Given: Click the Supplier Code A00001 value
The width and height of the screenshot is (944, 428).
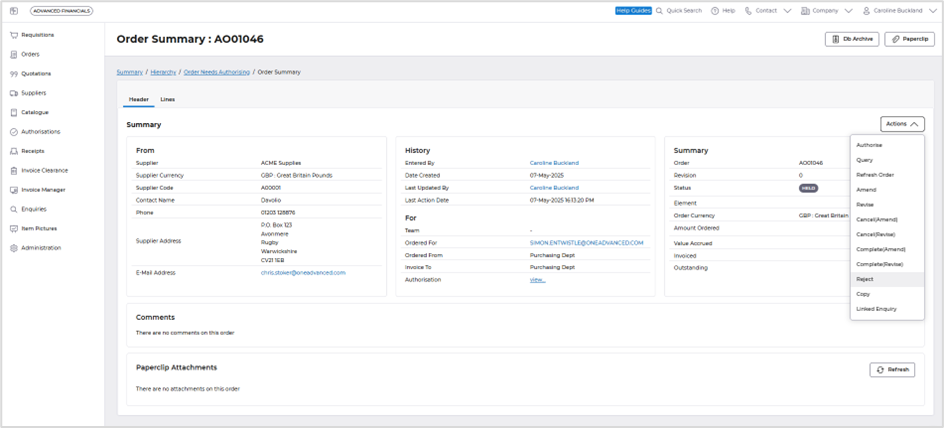Looking at the screenshot, I should click(271, 188).
